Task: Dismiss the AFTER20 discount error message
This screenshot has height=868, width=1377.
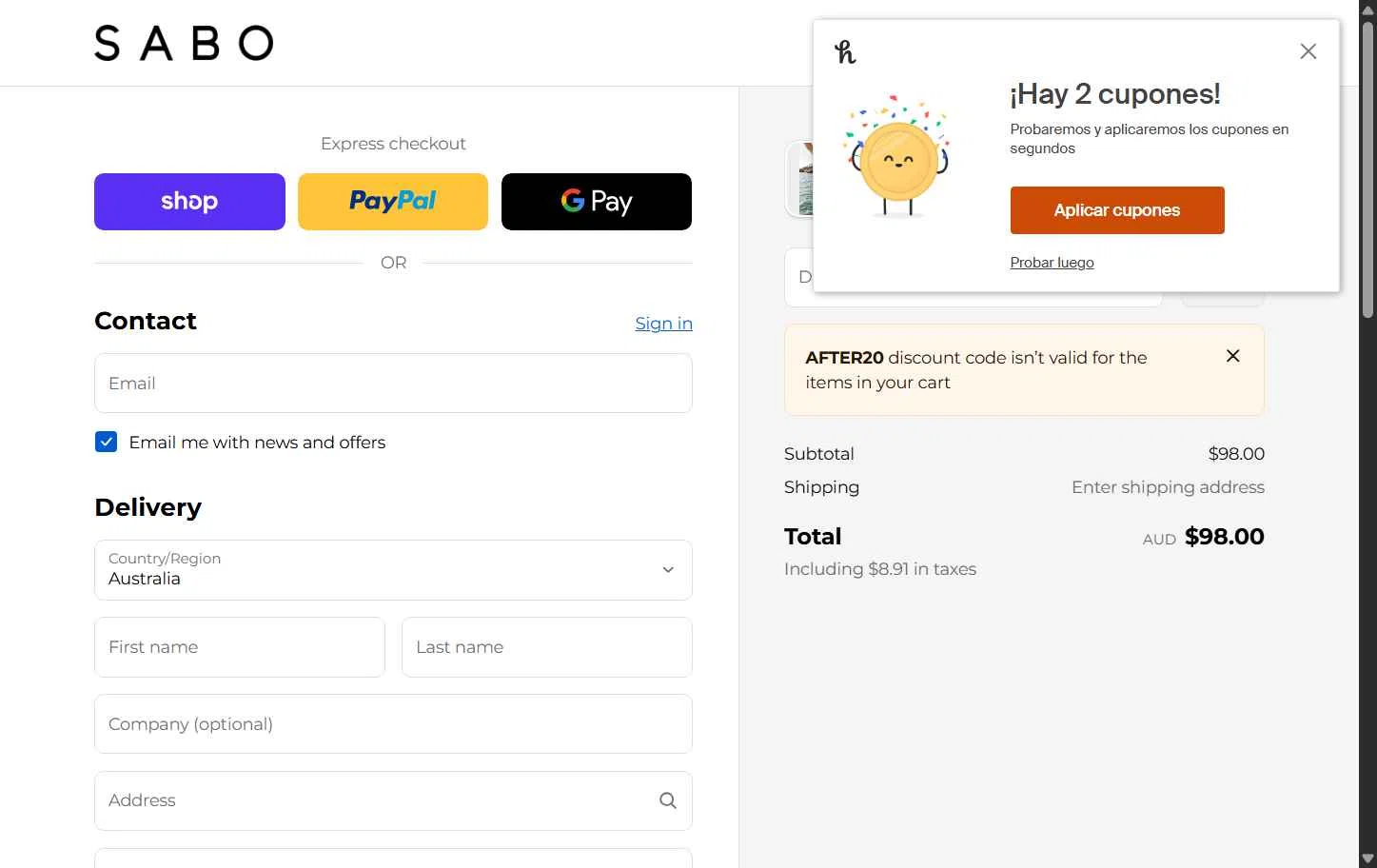Action: pyautogui.click(x=1232, y=356)
